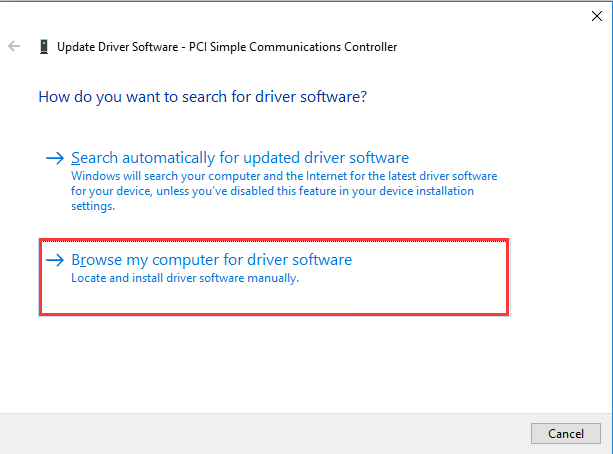Click 'Locate and install driver software manually.' text
This screenshot has width=613, height=454.
(185, 278)
